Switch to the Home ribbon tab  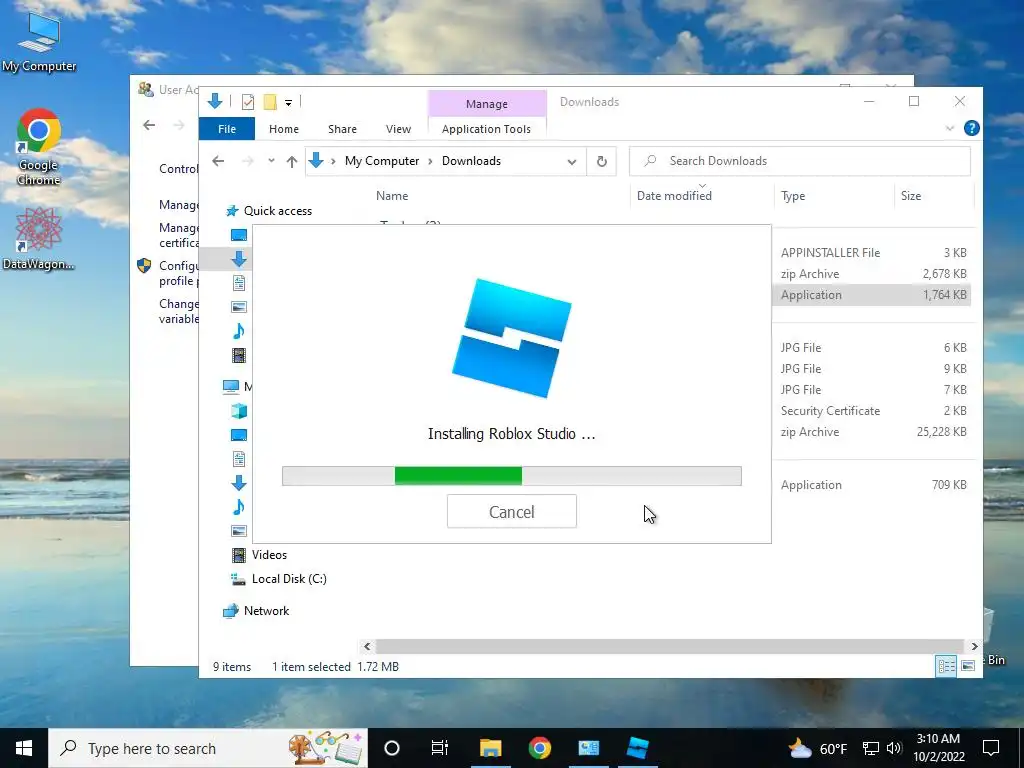(x=283, y=129)
